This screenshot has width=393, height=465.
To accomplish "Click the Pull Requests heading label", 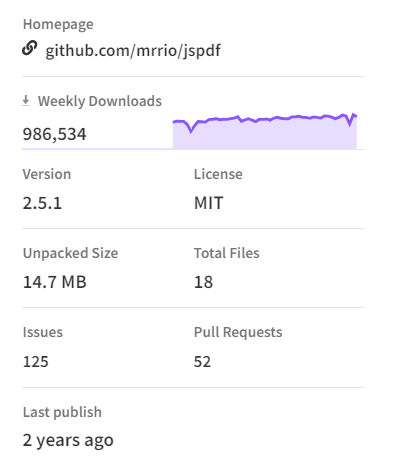I will [x=238, y=332].
